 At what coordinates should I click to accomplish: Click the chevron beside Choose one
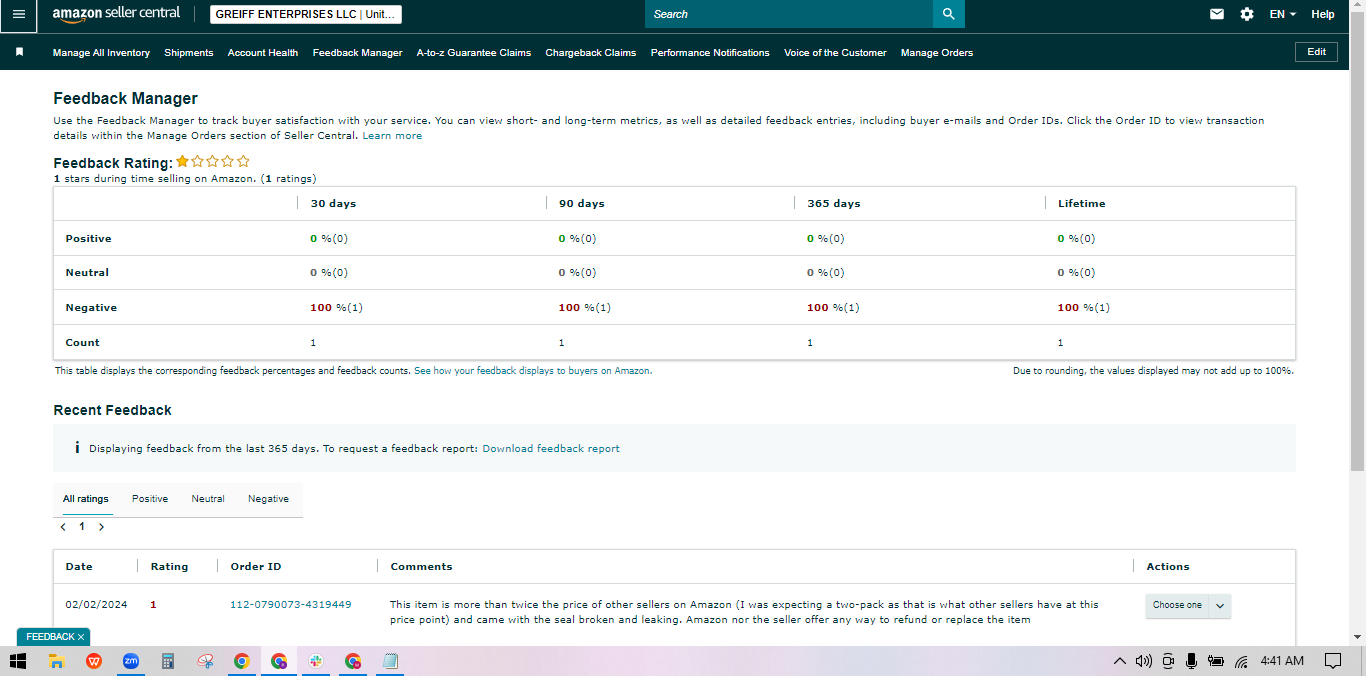1220,605
